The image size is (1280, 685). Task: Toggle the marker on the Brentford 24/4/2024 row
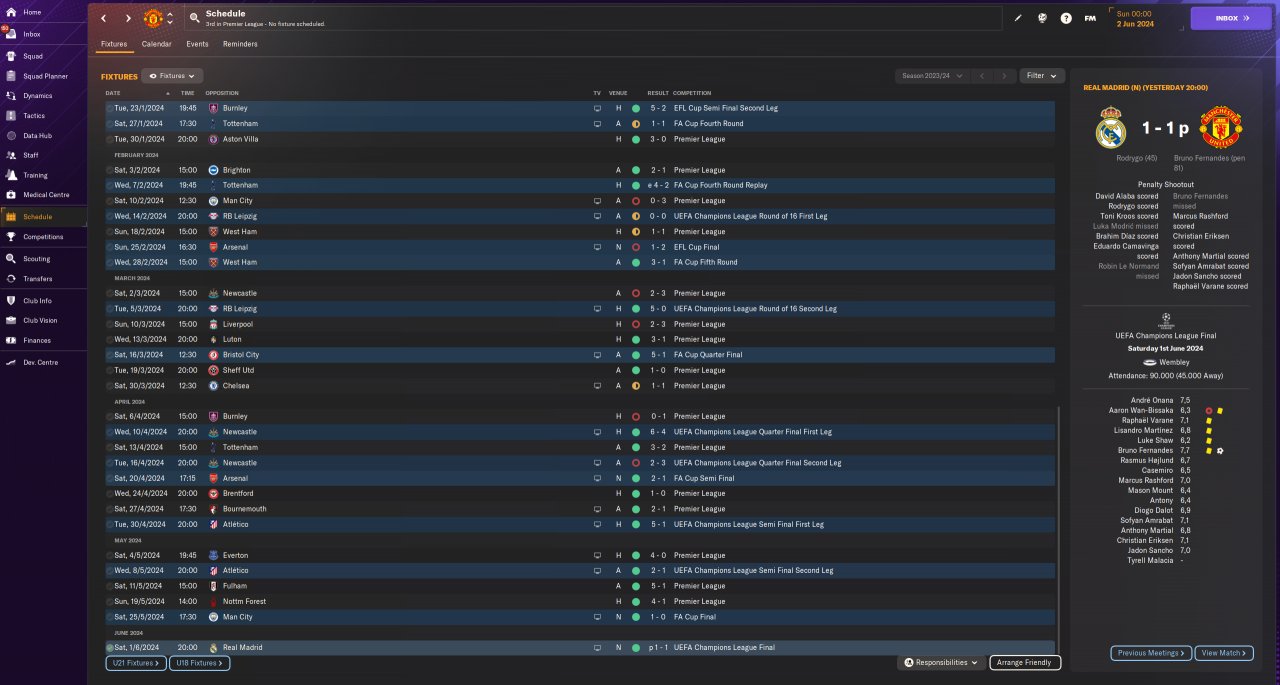coord(110,493)
